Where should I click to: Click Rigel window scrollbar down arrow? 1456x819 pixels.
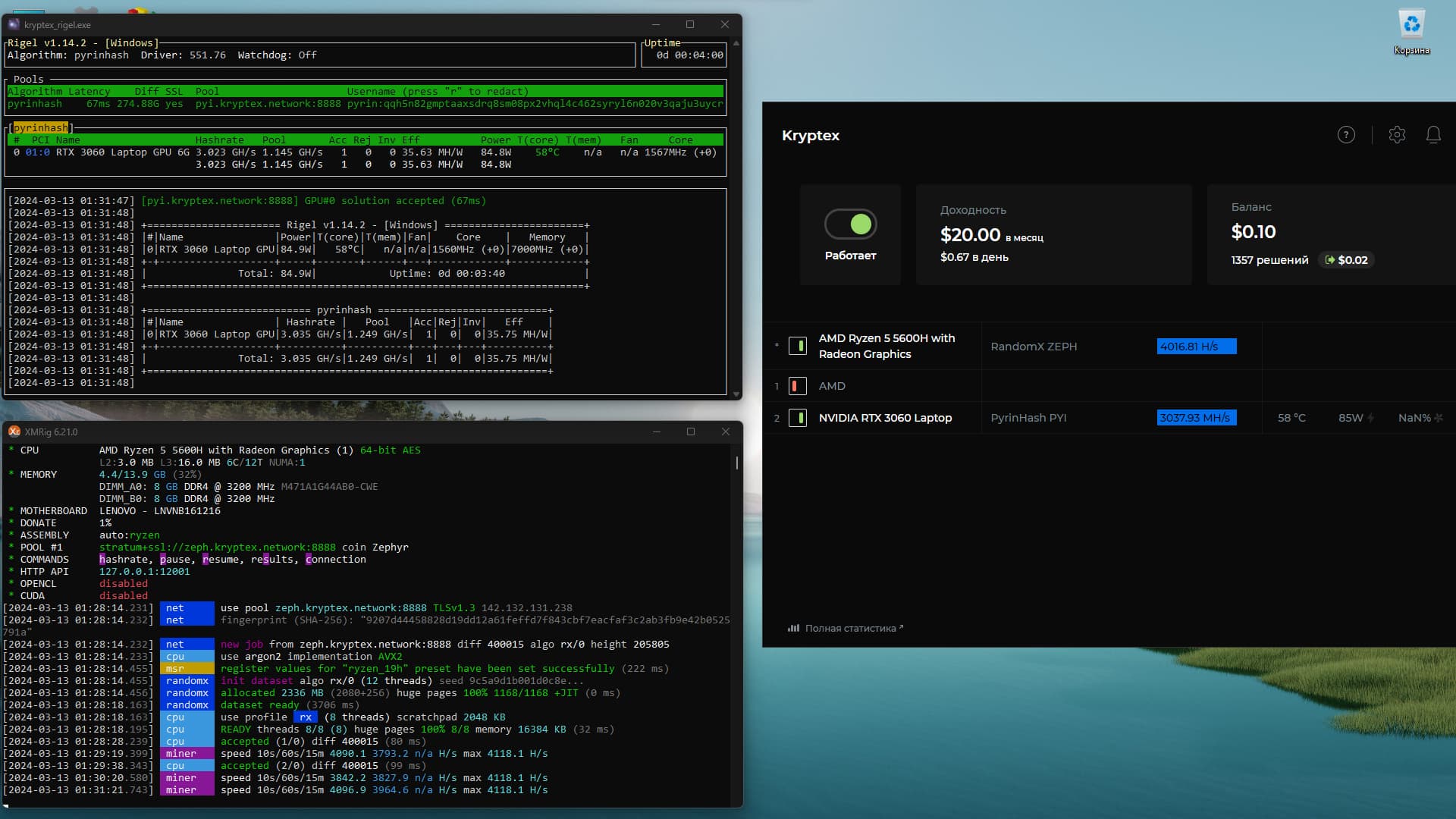(736, 394)
